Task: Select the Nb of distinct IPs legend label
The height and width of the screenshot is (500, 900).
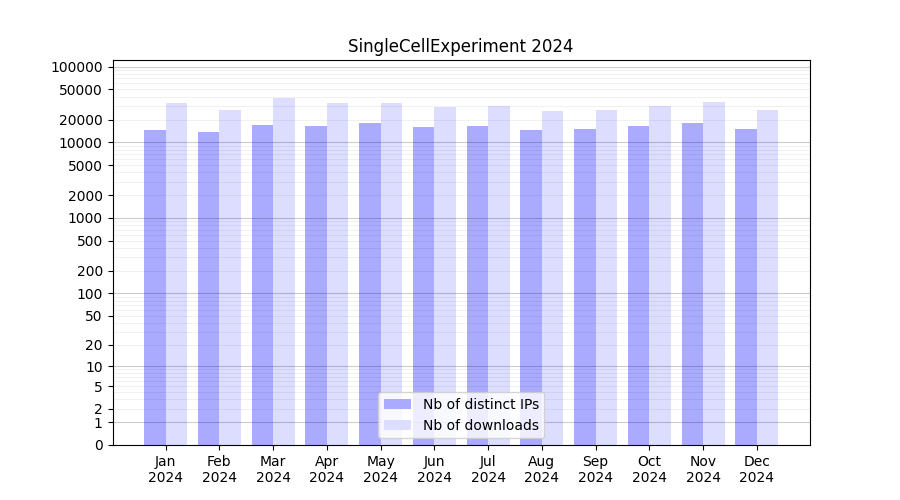Action: click(480, 404)
